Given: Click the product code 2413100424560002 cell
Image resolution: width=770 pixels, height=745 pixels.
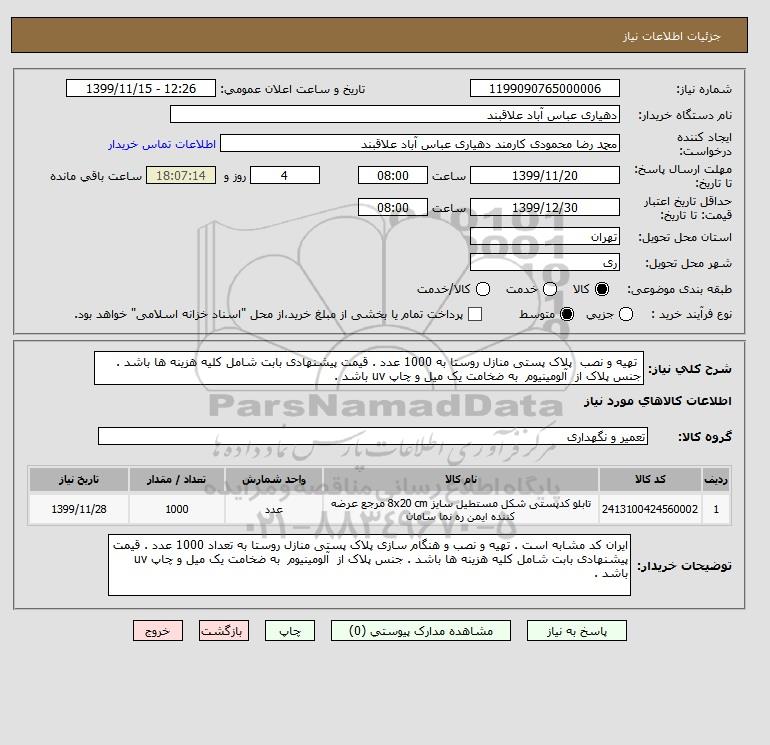Looking at the screenshot, I should coord(650,509).
